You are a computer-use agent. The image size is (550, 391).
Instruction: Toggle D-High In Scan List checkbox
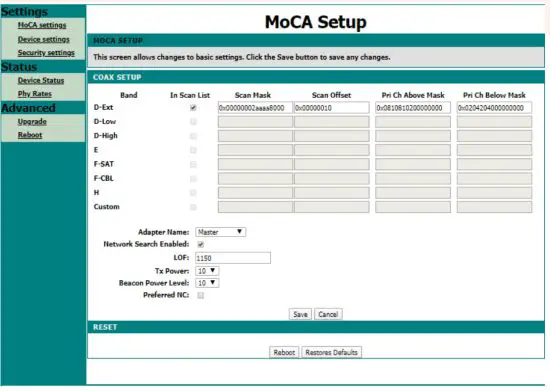[x=193, y=136]
